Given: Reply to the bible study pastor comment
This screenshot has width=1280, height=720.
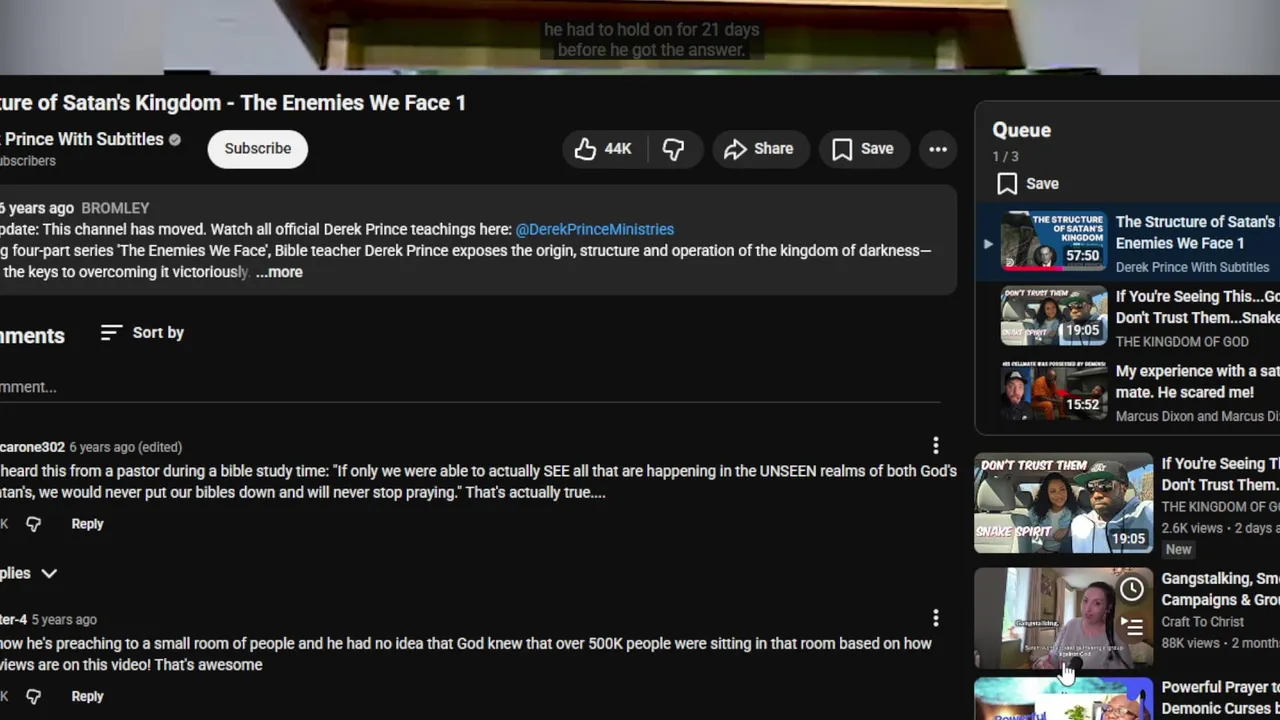Looking at the screenshot, I should 87,524.
